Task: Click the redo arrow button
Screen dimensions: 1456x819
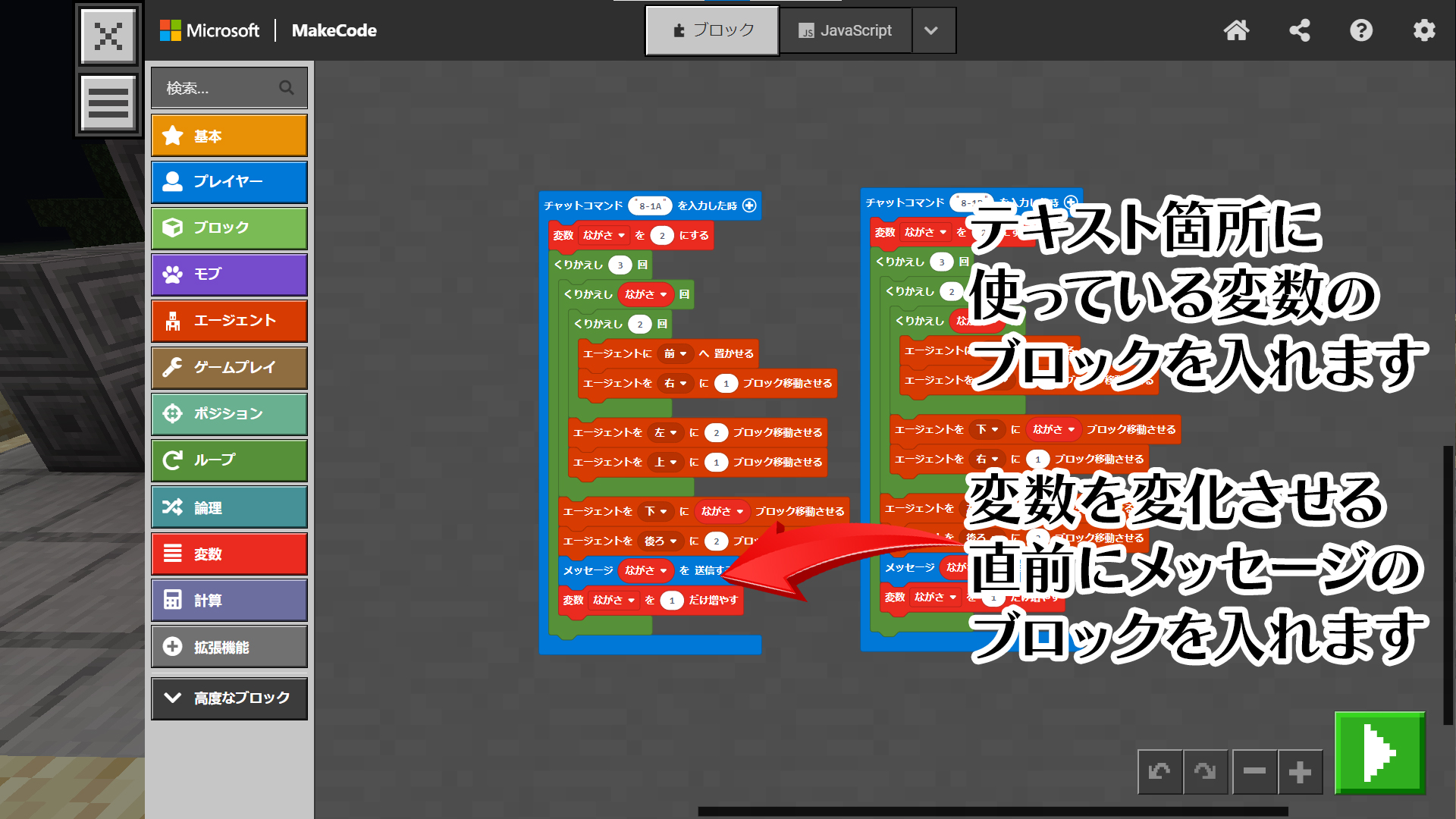Action: (x=1205, y=772)
